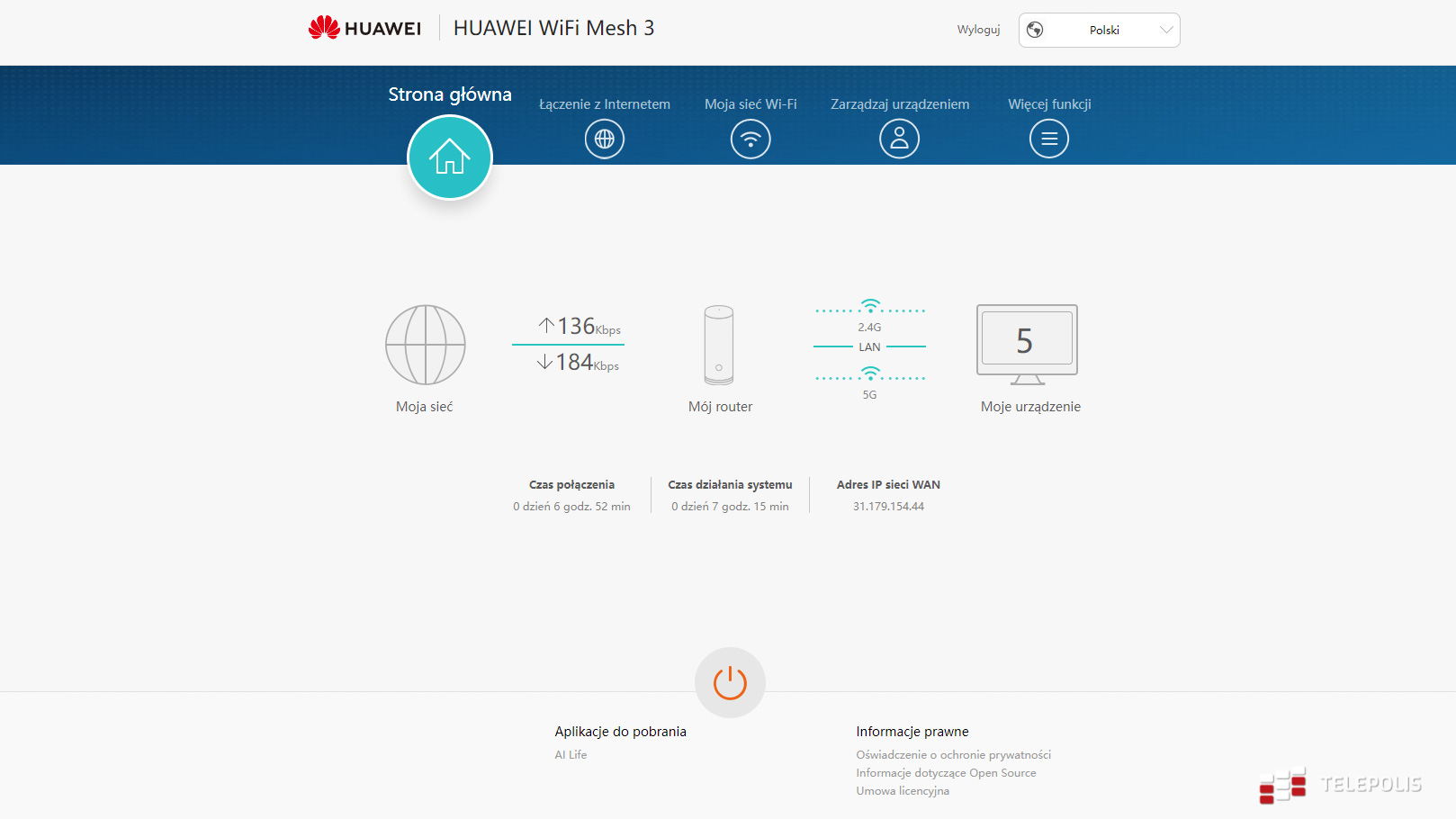
Task: Click the 2.4G Wi-Fi signal indicator
Action: pyautogui.click(x=870, y=307)
